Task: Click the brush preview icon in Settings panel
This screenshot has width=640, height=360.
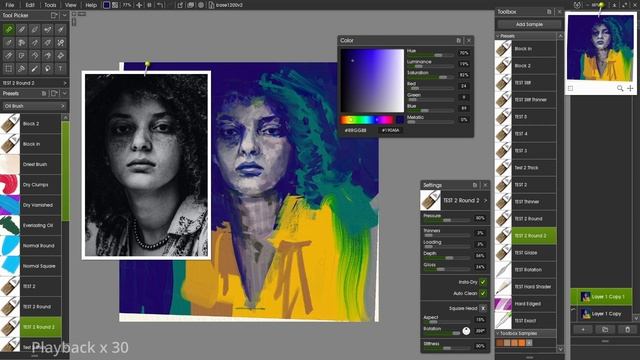Action: 430,200
